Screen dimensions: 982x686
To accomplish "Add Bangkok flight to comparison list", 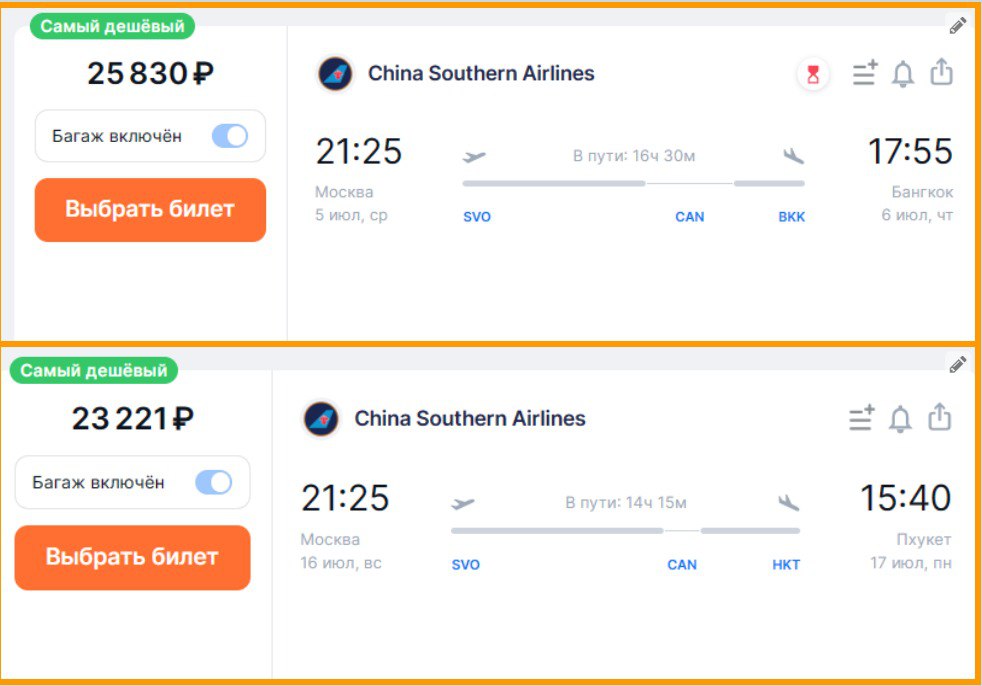I will coord(865,73).
